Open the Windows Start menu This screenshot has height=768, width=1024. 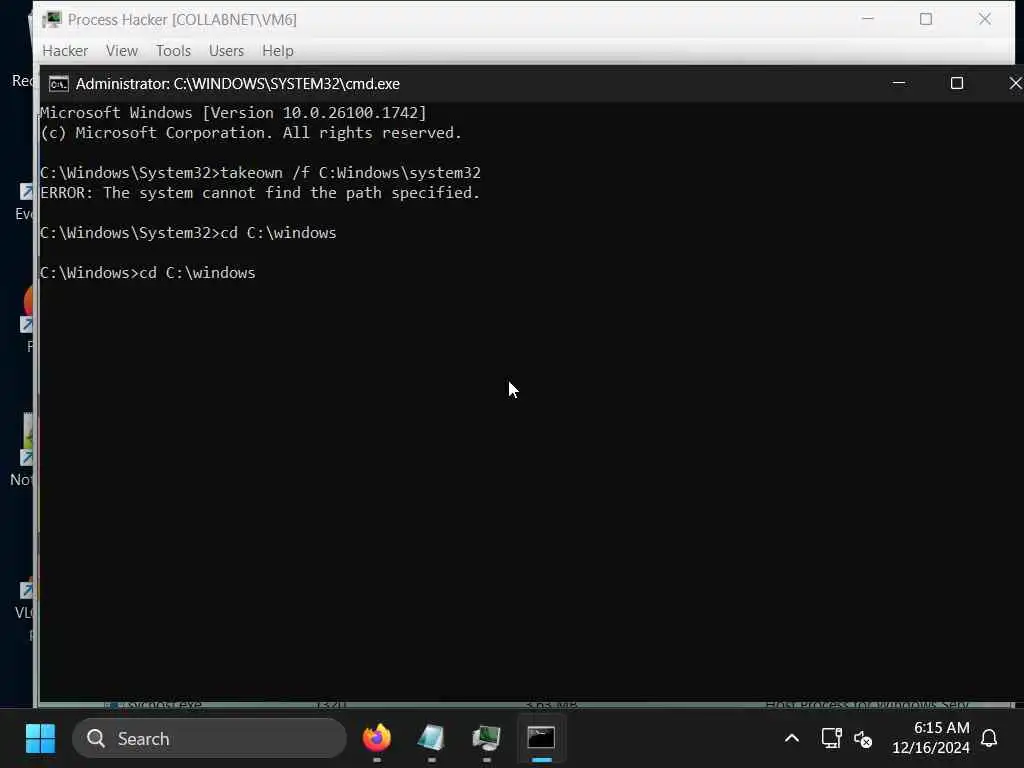pos(40,739)
